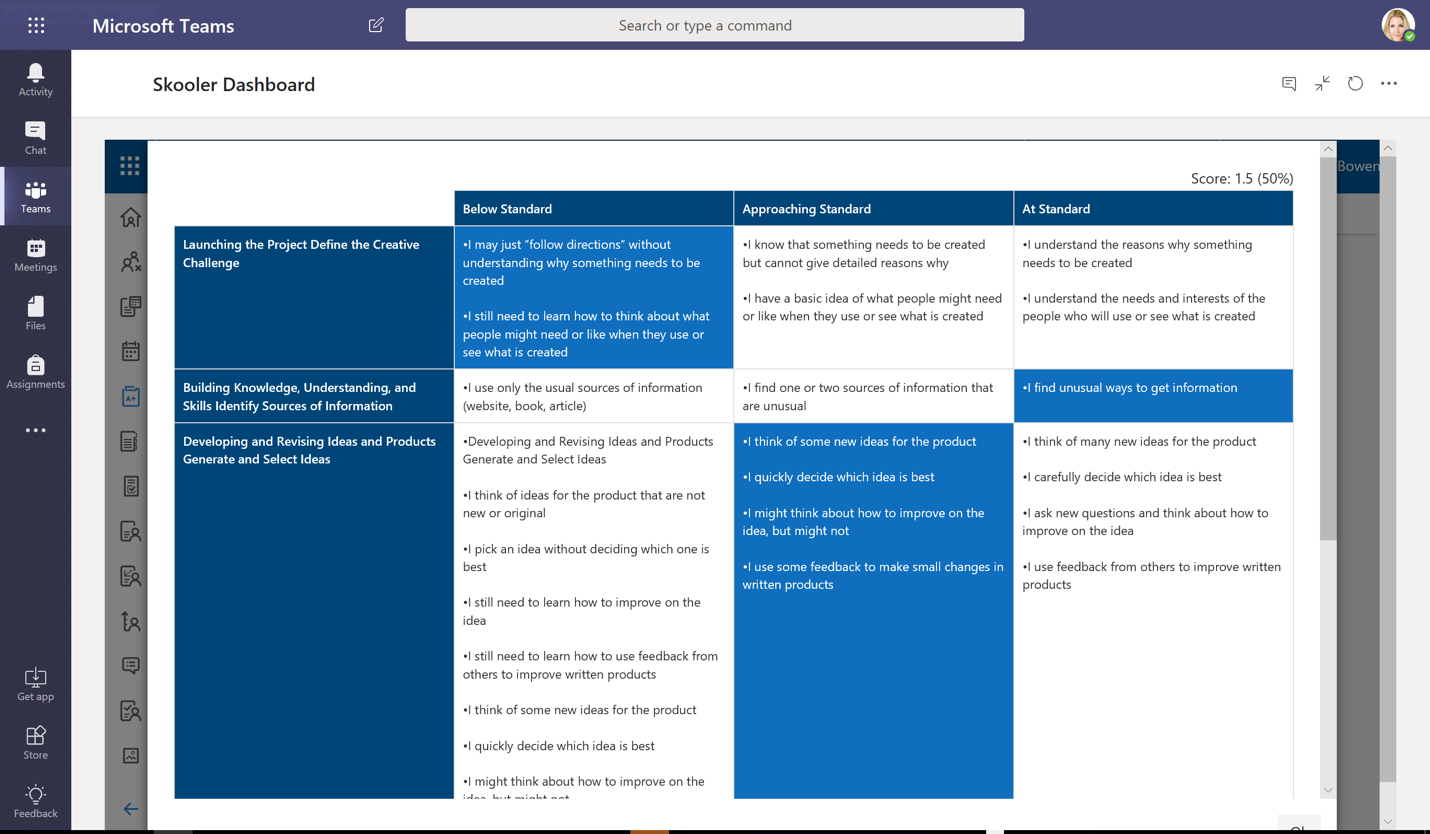Click the Skooler Dashboard title
The width and height of the screenshot is (1430, 834).
[x=234, y=85]
